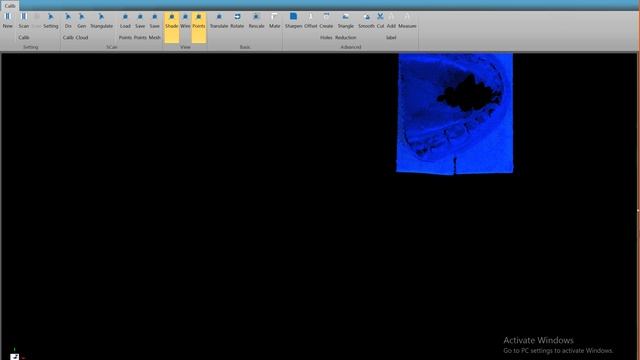640x360 pixels.
Task: Run the Triangle Reduction tool
Action: click(x=346, y=27)
